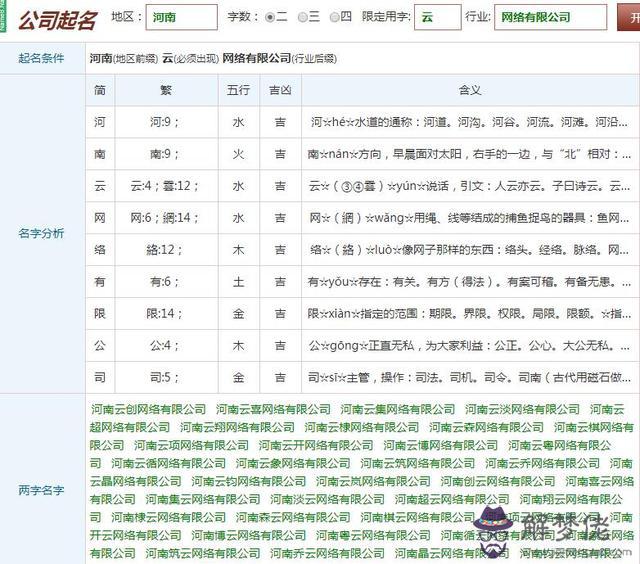640x564 pixels.
Task: Open the 河南超云网络有限公司 link
Action: click(452, 499)
